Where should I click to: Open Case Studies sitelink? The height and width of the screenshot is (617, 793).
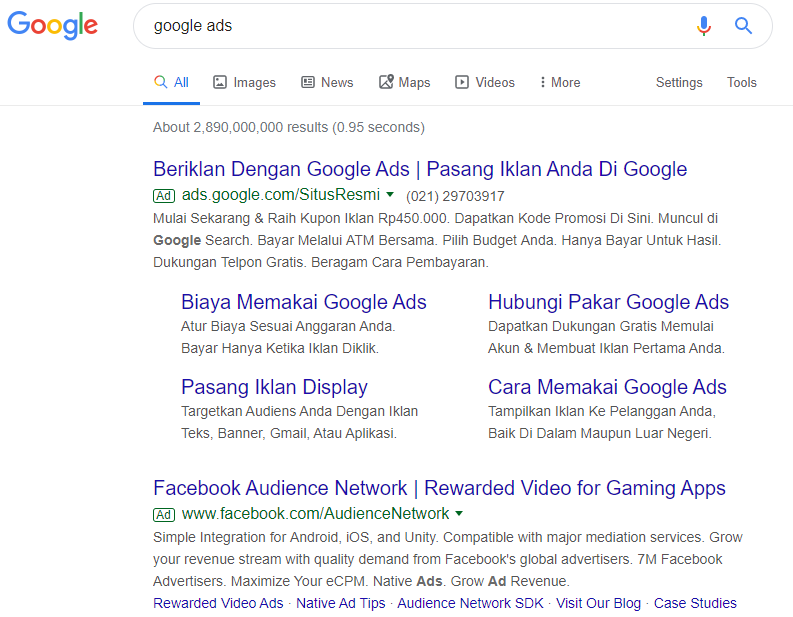(695, 603)
